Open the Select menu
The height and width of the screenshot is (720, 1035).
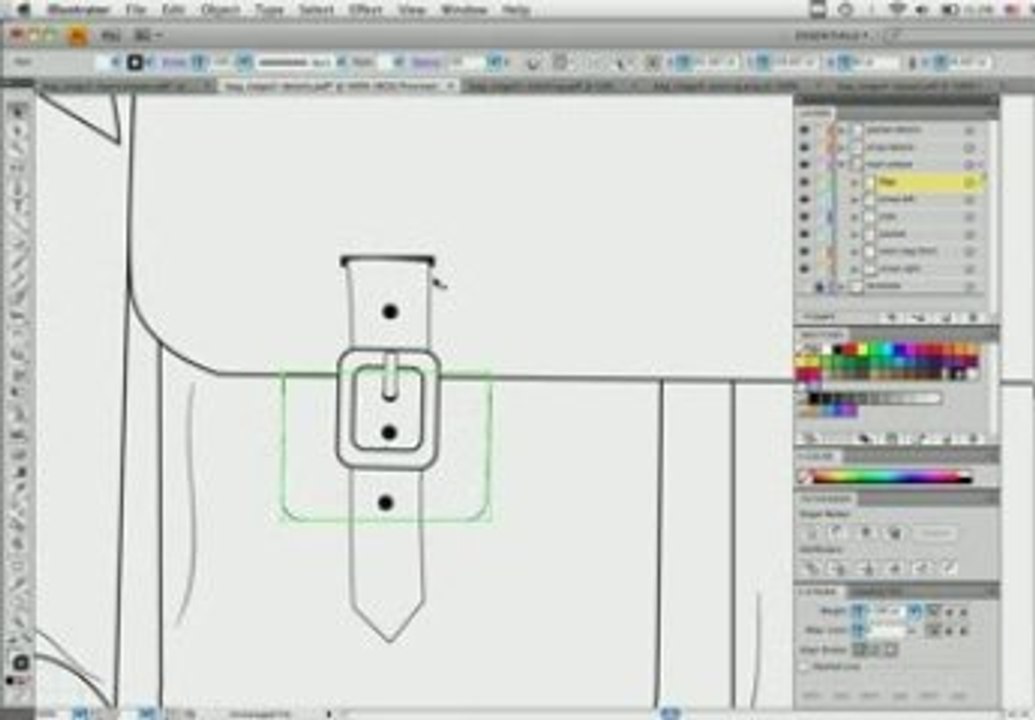click(316, 9)
